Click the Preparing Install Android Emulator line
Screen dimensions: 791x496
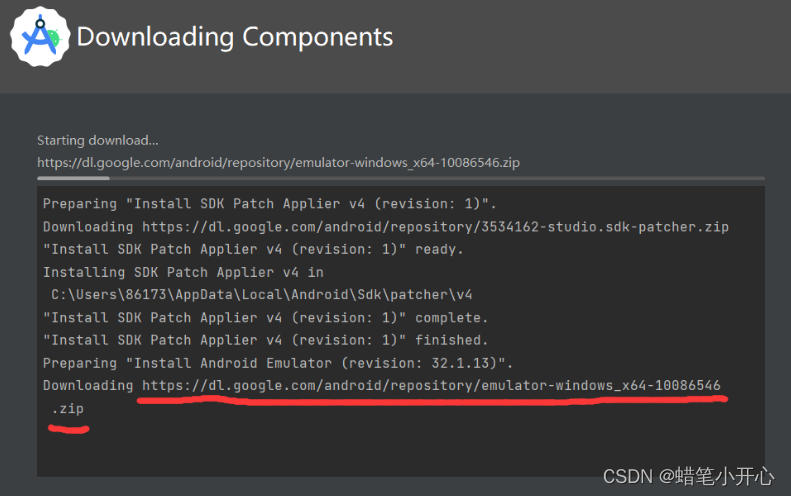[278, 363]
